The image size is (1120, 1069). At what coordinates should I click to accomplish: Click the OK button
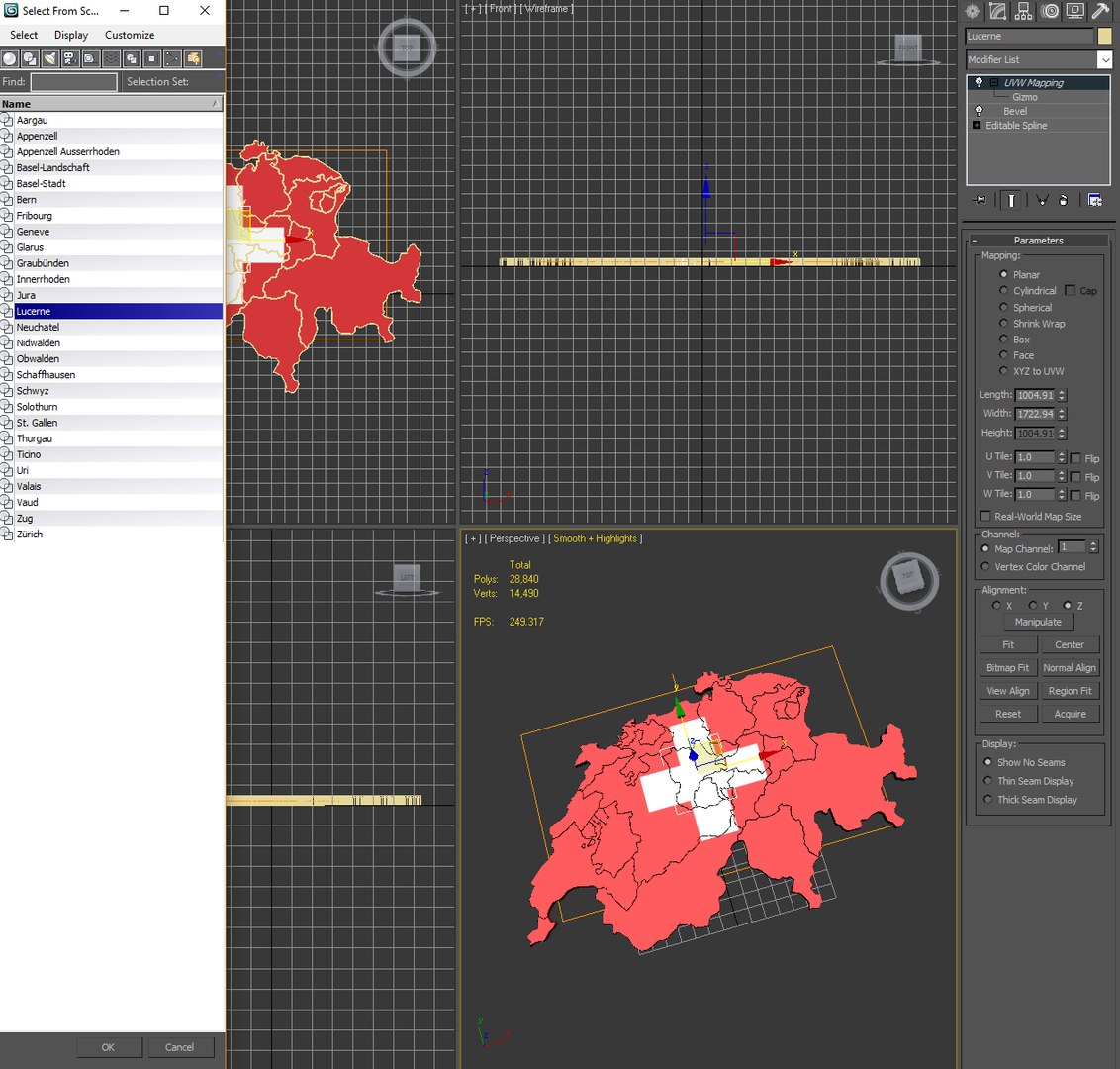click(108, 1047)
